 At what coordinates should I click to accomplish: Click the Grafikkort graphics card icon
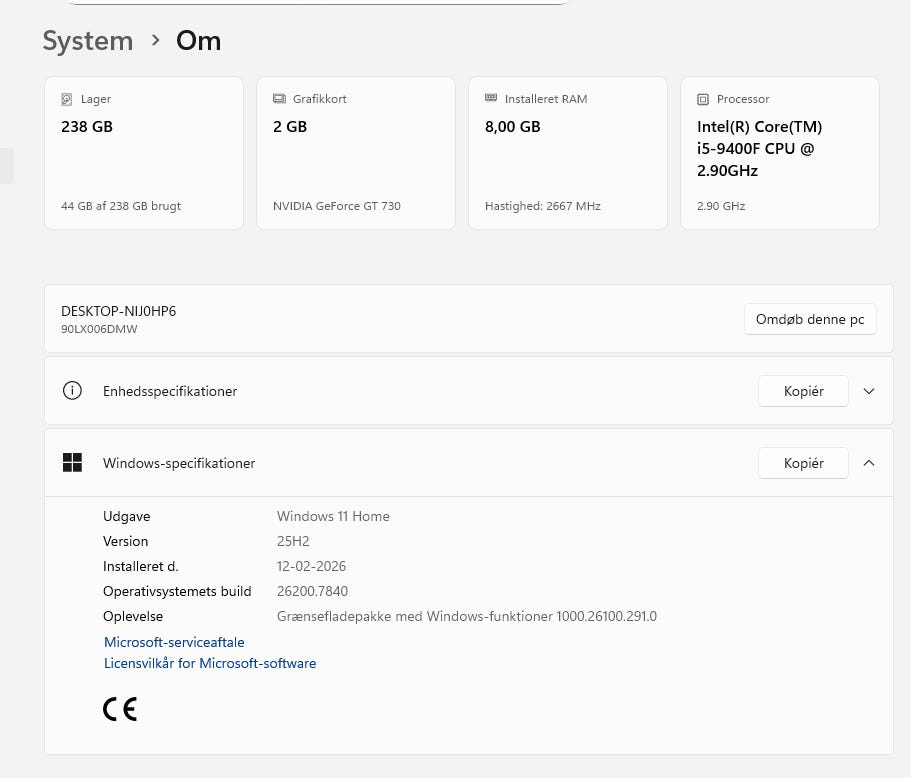coord(279,99)
